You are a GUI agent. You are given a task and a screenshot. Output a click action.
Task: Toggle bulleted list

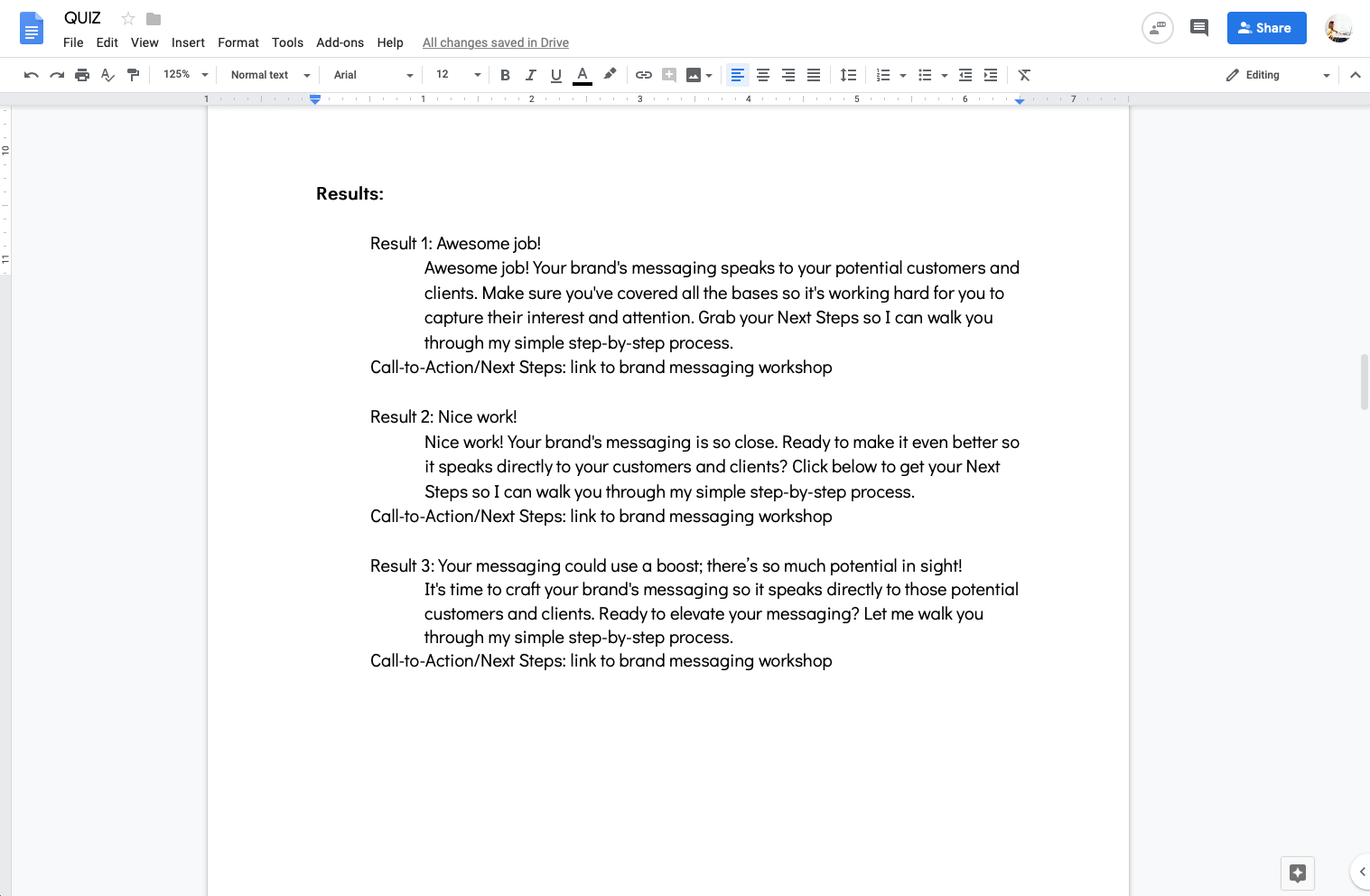click(x=925, y=75)
